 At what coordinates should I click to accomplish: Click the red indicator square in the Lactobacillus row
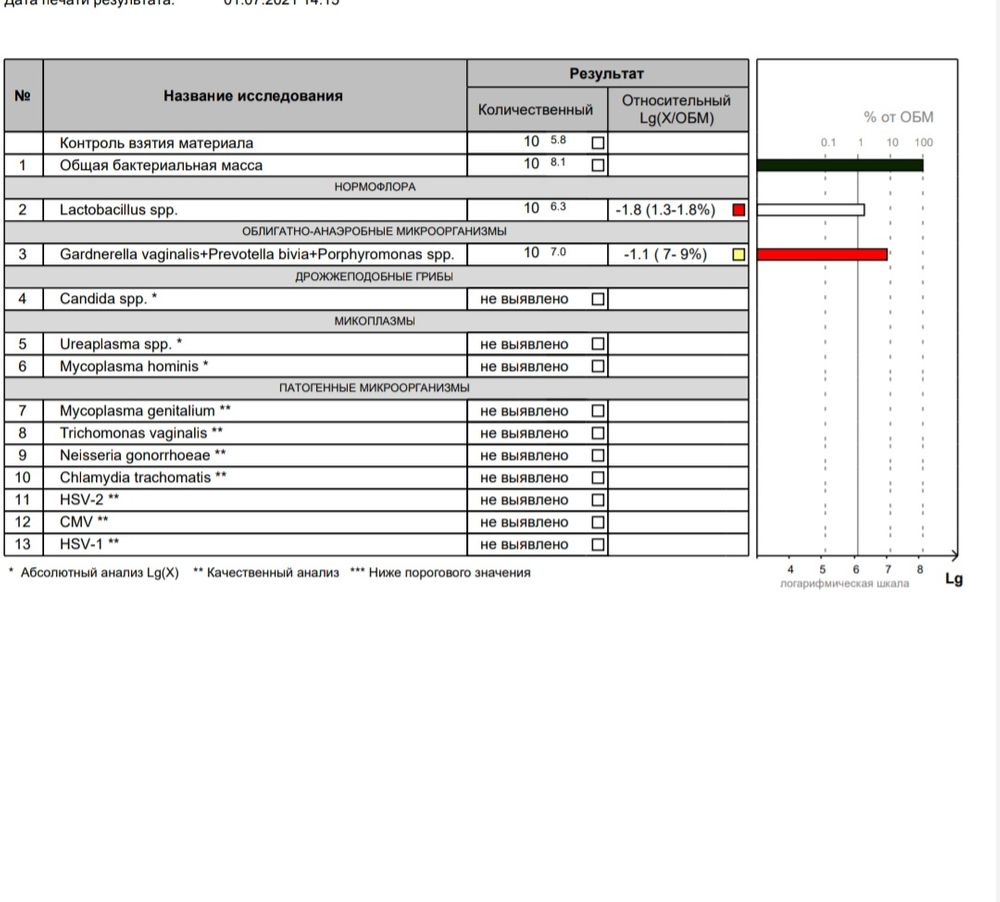click(739, 210)
